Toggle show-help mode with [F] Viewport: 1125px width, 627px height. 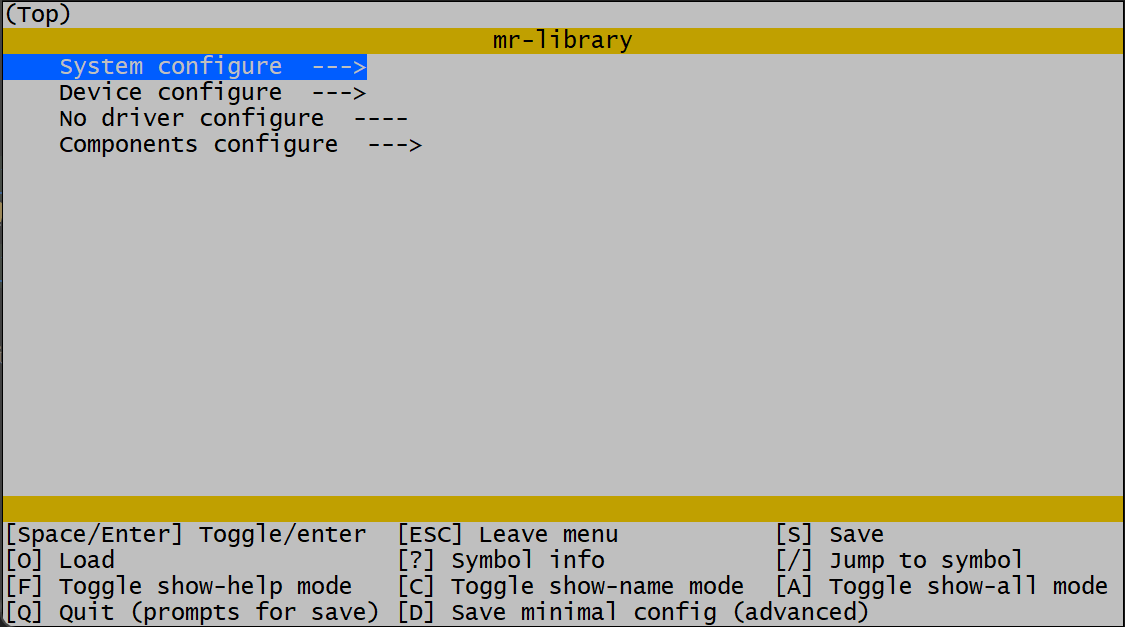click(179, 587)
